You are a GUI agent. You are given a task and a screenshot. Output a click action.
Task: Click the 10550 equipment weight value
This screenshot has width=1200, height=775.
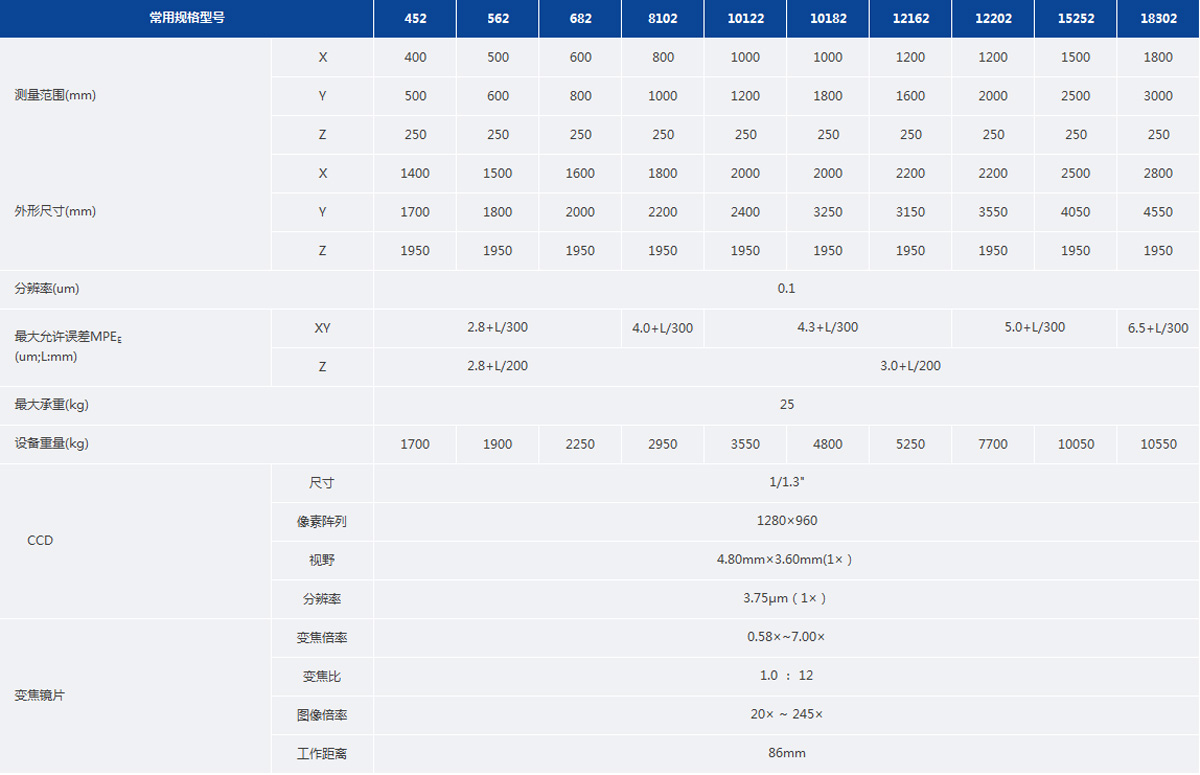pos(1158,444)
